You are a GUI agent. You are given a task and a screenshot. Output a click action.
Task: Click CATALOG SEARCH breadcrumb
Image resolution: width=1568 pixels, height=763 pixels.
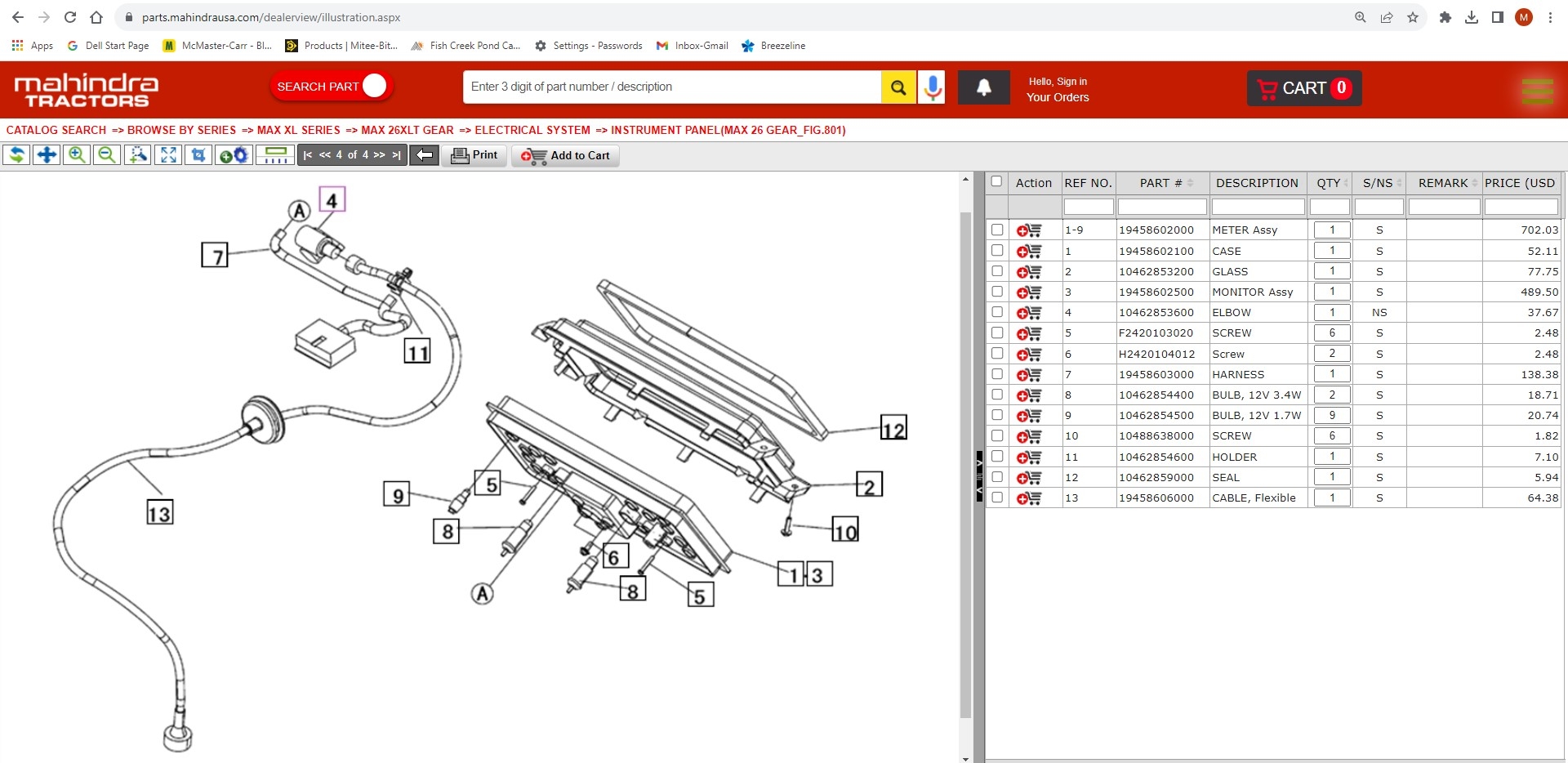click(x=56, y=130)
